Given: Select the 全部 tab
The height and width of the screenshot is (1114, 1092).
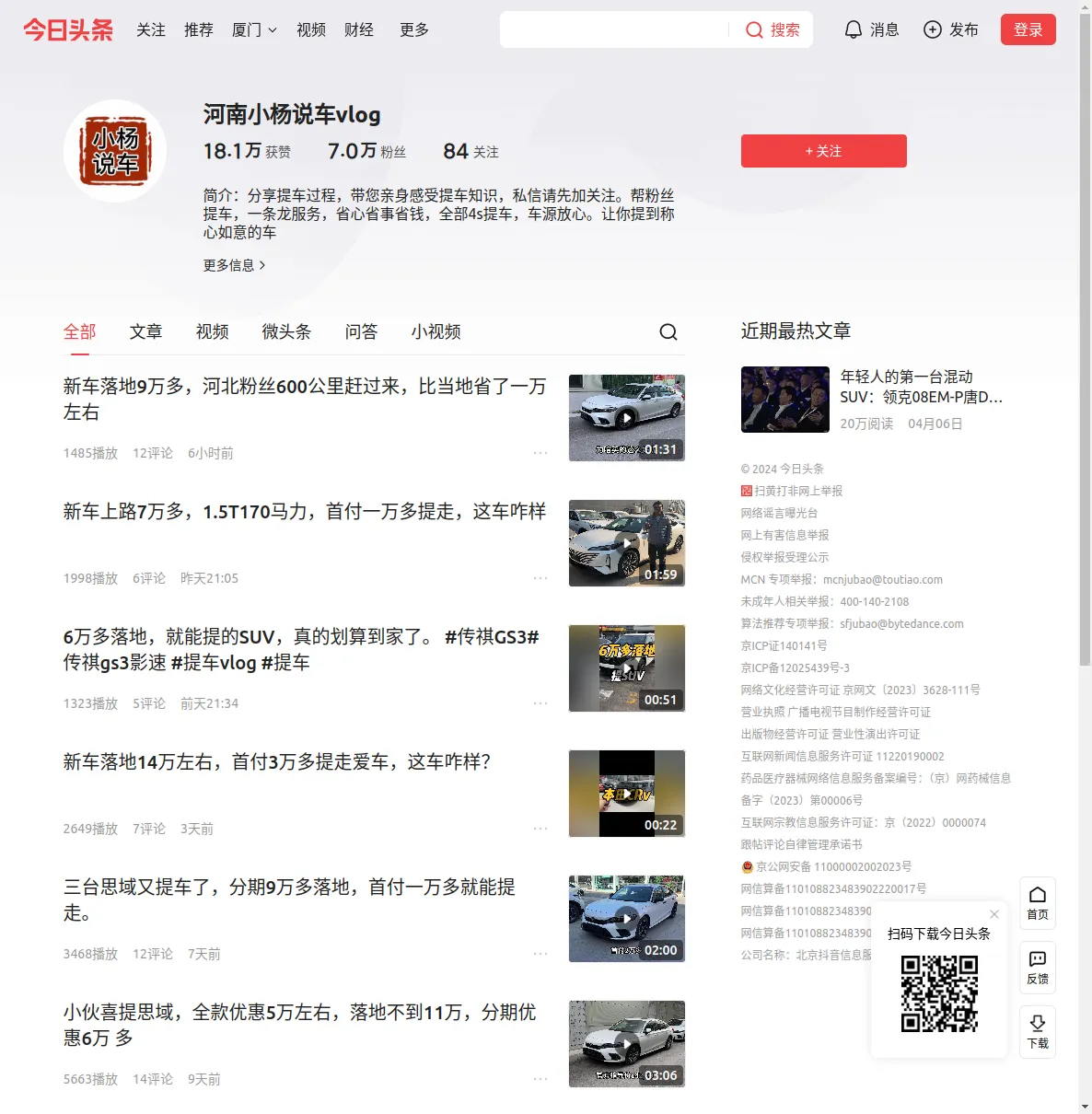Looking at the screenshot, I should [x=80, y=331].
